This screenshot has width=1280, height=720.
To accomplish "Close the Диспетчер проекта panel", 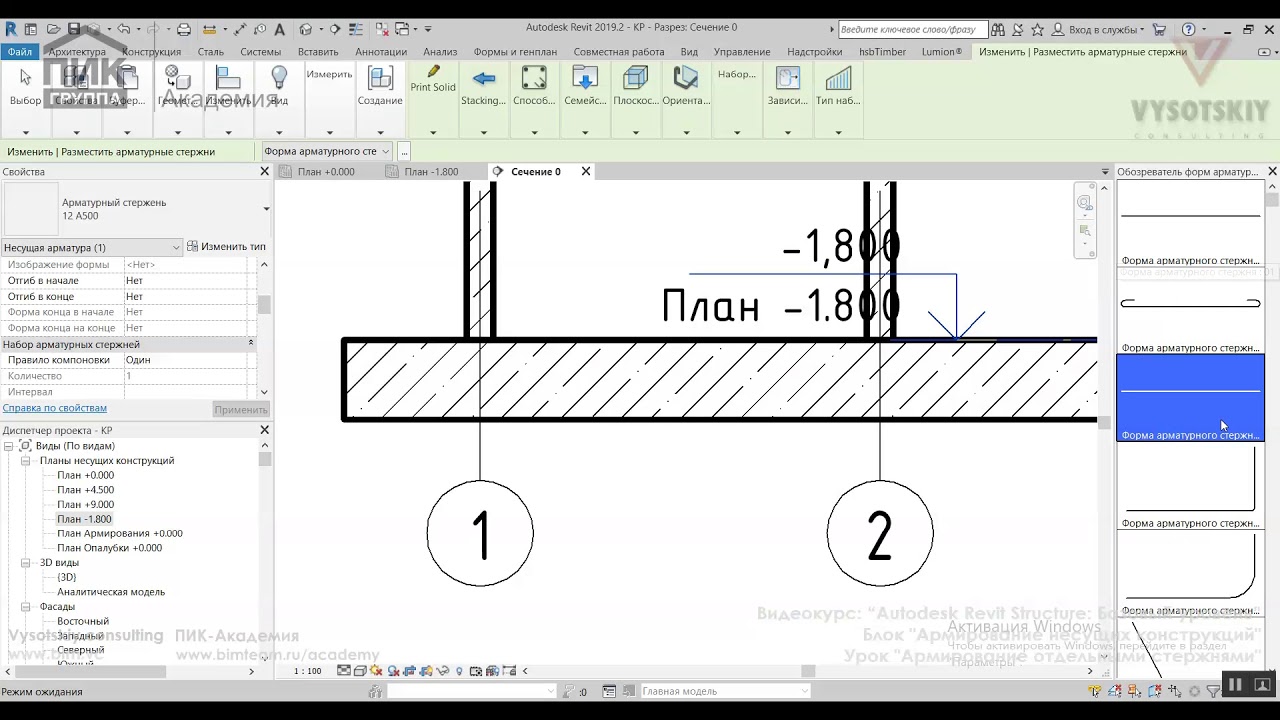I will pos(265,430).
